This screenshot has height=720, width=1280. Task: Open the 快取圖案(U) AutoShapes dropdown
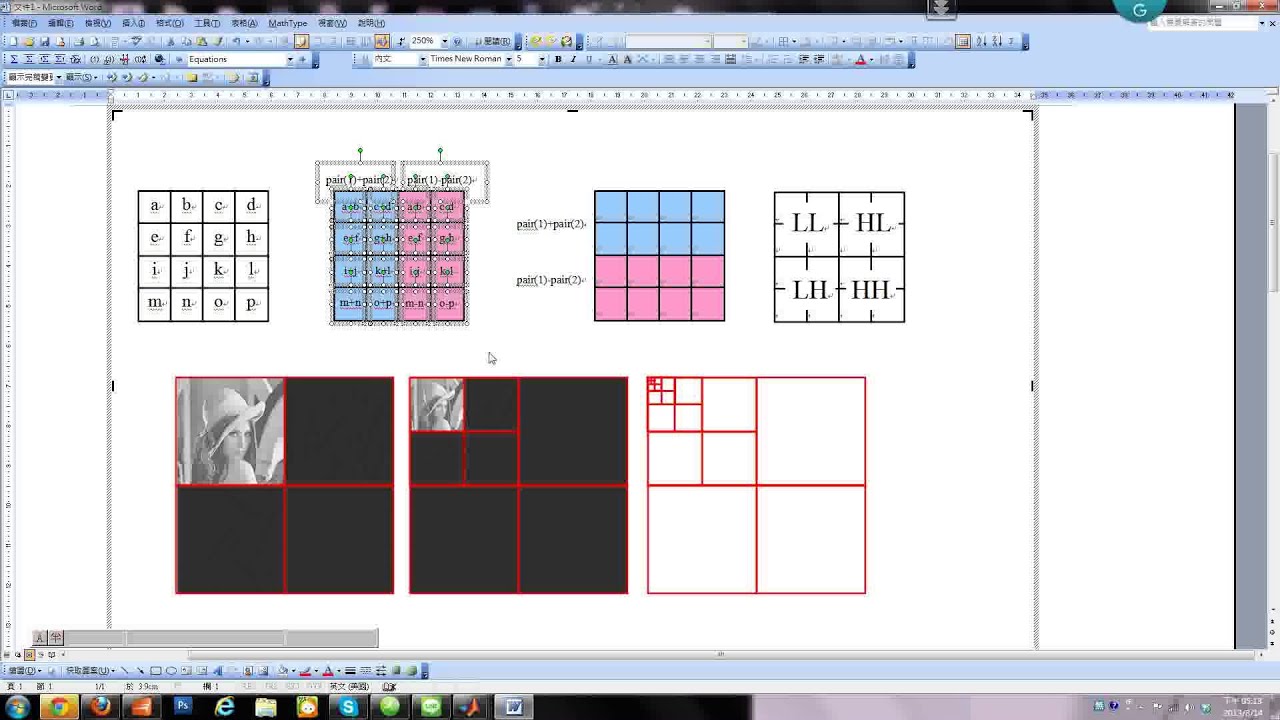coord(91,671)
